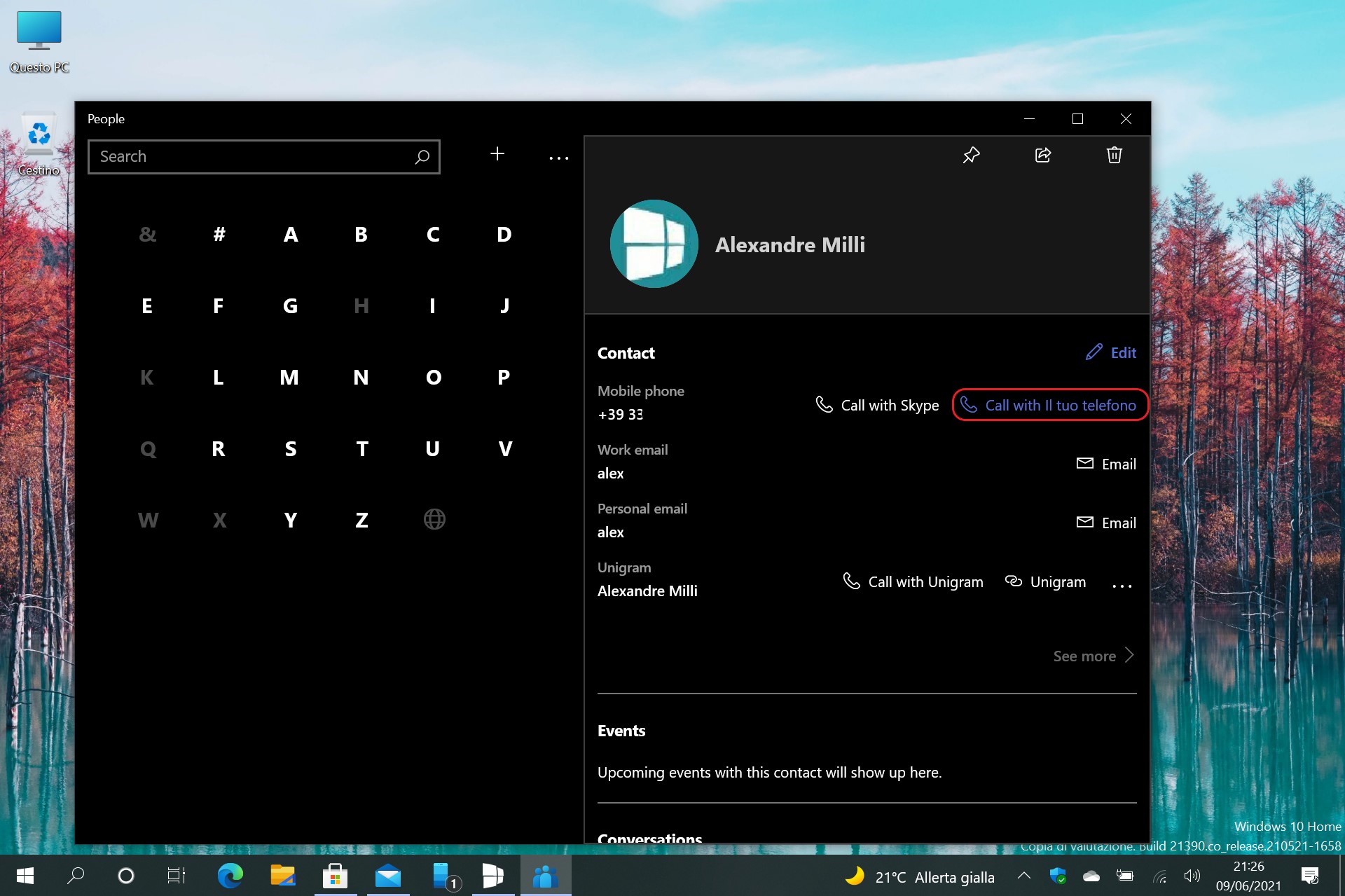Click the Search contacts input field

(x=264, y=157)
